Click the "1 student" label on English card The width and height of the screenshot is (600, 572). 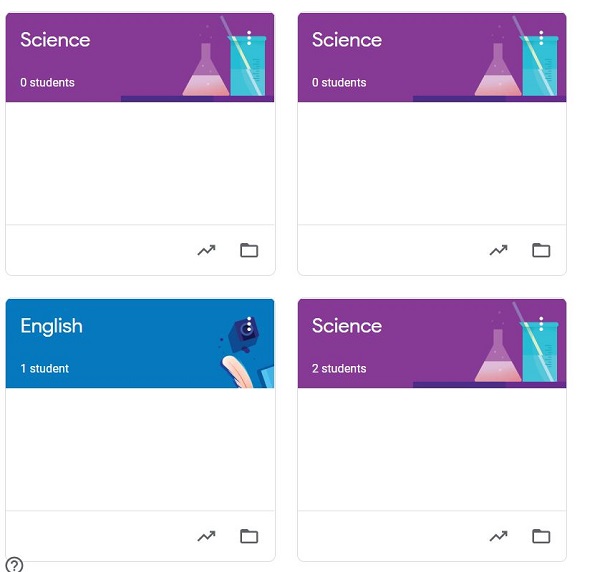(45, 369)
